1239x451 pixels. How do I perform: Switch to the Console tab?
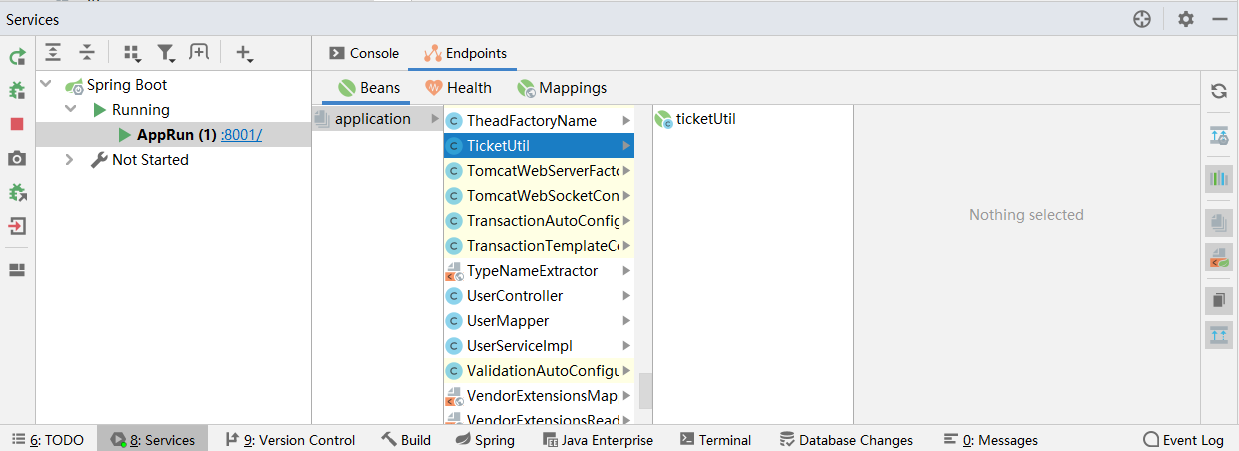364,53
